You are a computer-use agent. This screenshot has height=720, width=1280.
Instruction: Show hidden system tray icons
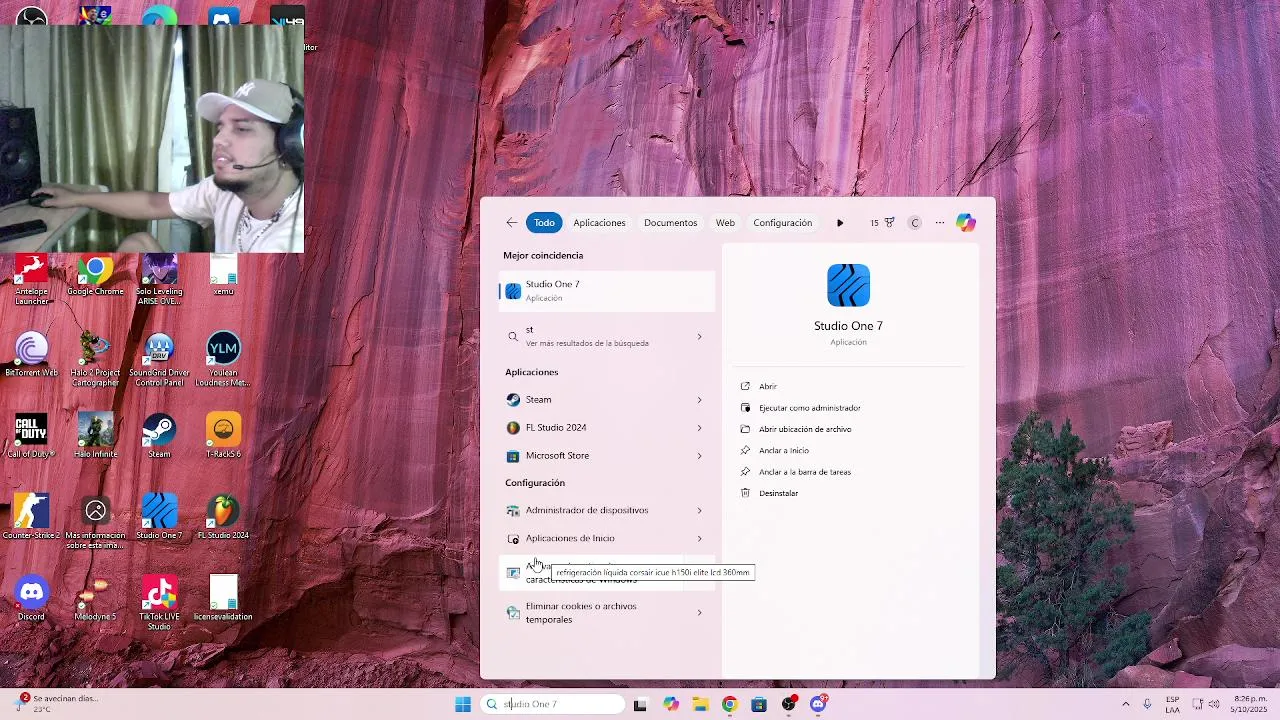coord(1125,704)
